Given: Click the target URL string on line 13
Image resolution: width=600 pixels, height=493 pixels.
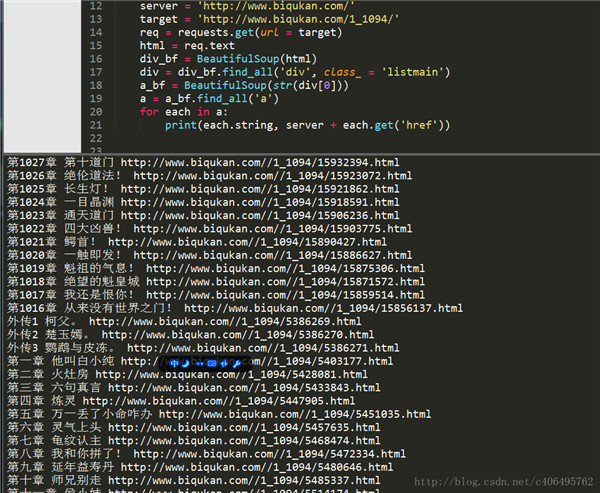Looking at the screenshot, I should pos(298,19).
